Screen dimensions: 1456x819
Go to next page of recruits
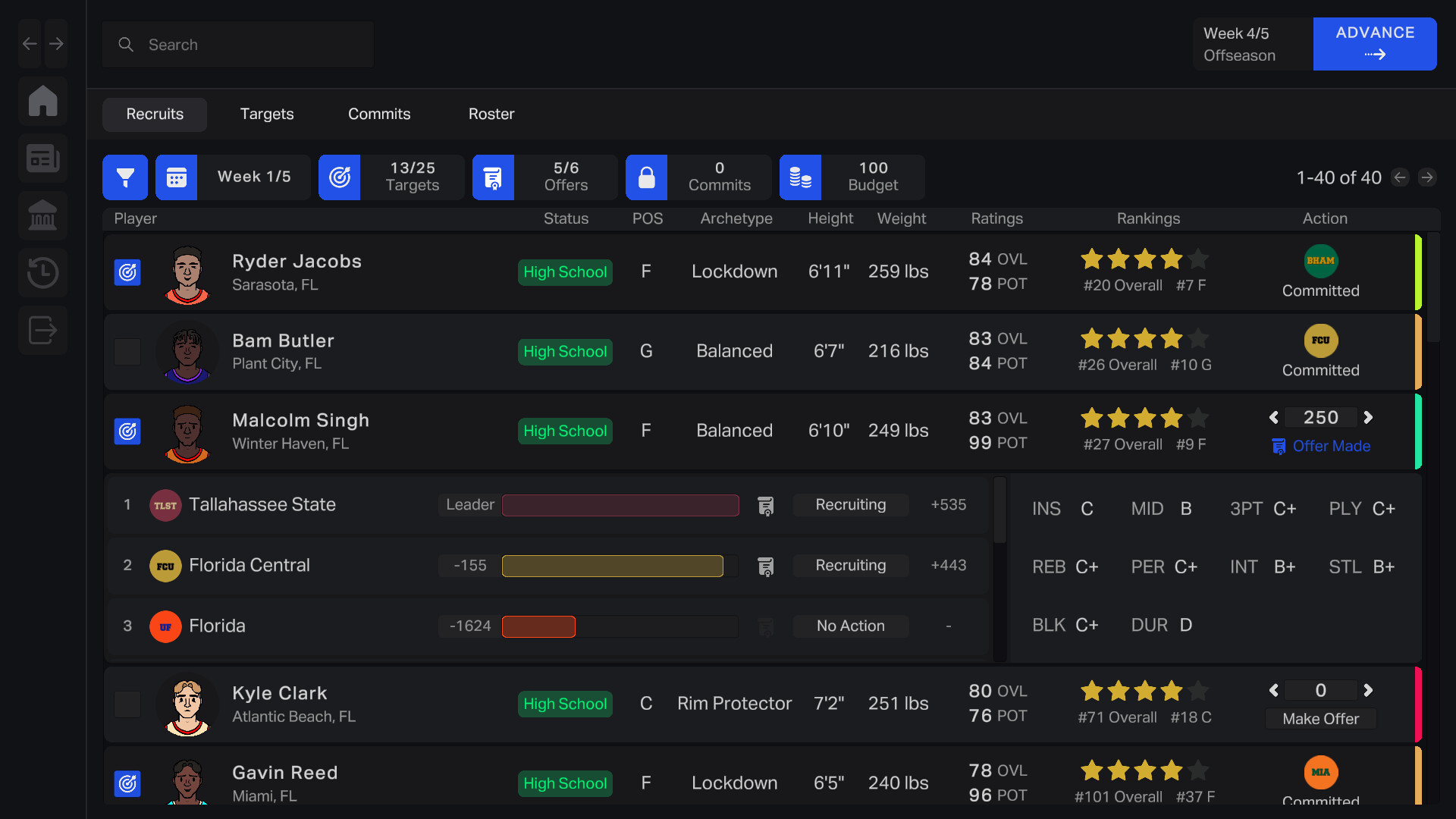click(1427, 177)
